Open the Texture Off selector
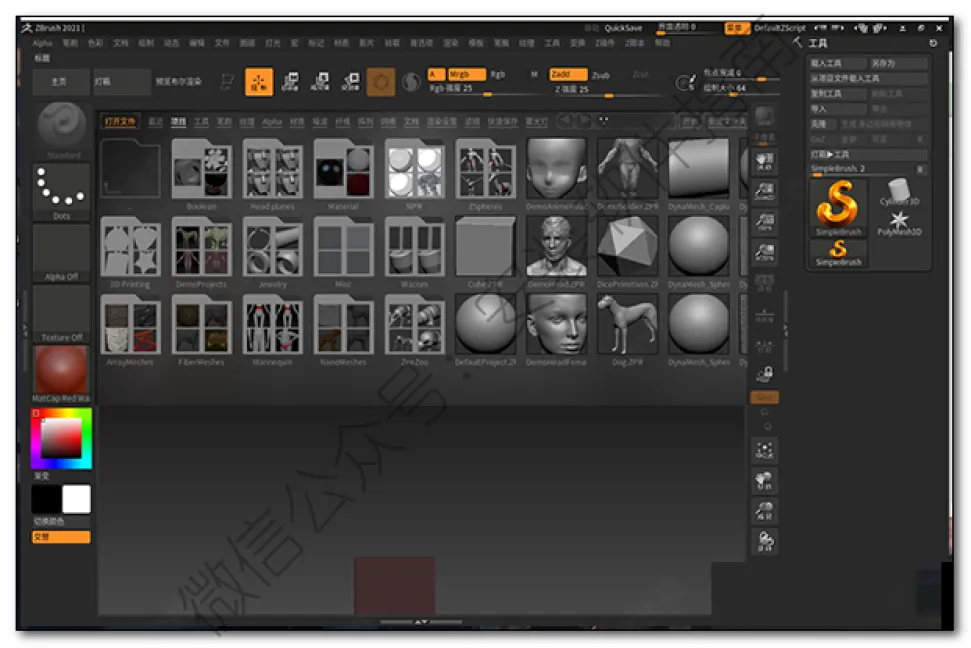 click(62, 313)
